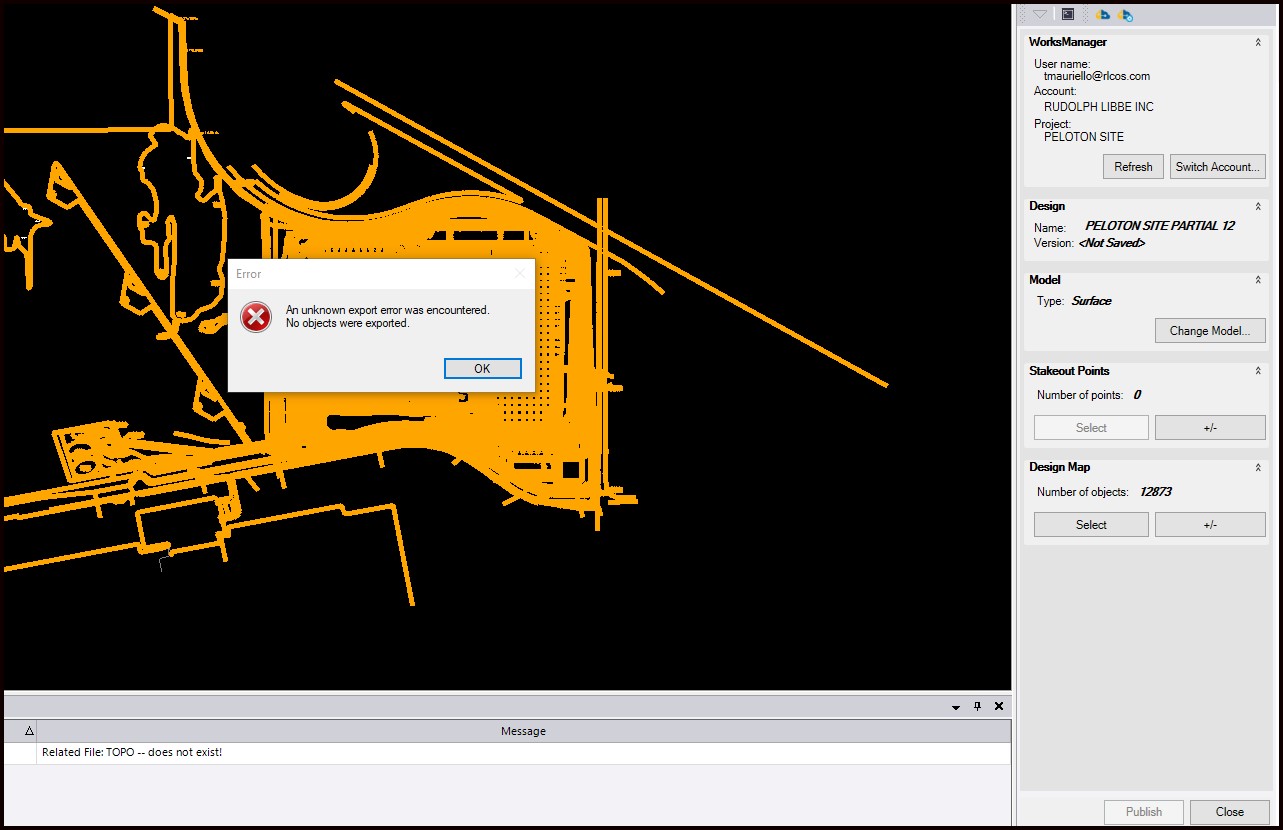Viewport: 1283px width, 830px height.
Task: Open the toolbar dropdown triangle
Action: tap(1038, 15)
